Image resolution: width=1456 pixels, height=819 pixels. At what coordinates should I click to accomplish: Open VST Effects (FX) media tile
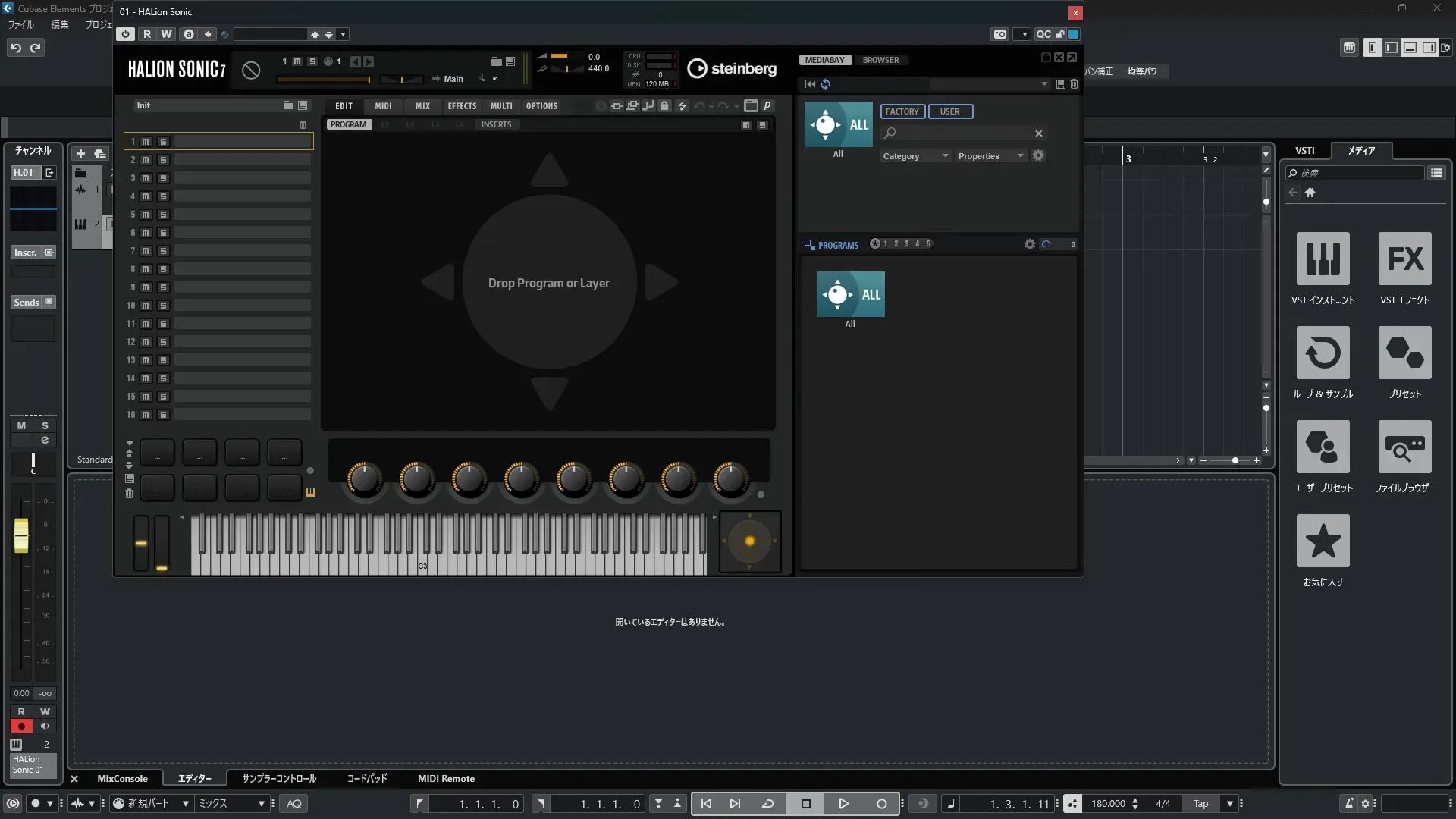point(1404,259)
